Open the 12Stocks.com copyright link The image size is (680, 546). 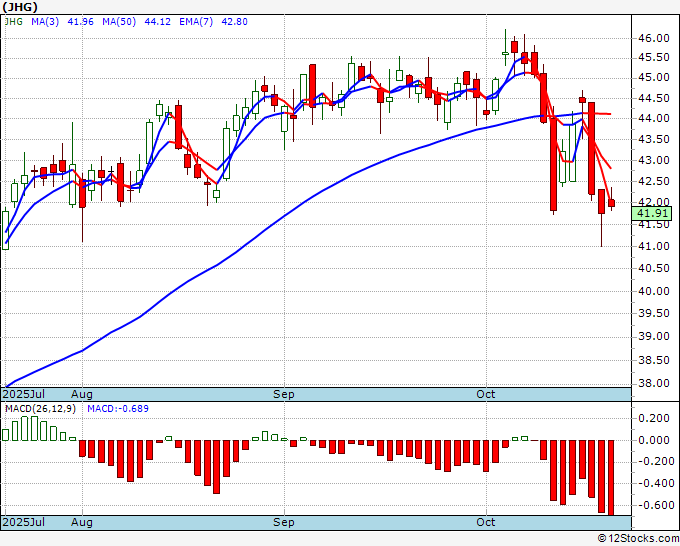coord(638,539)
